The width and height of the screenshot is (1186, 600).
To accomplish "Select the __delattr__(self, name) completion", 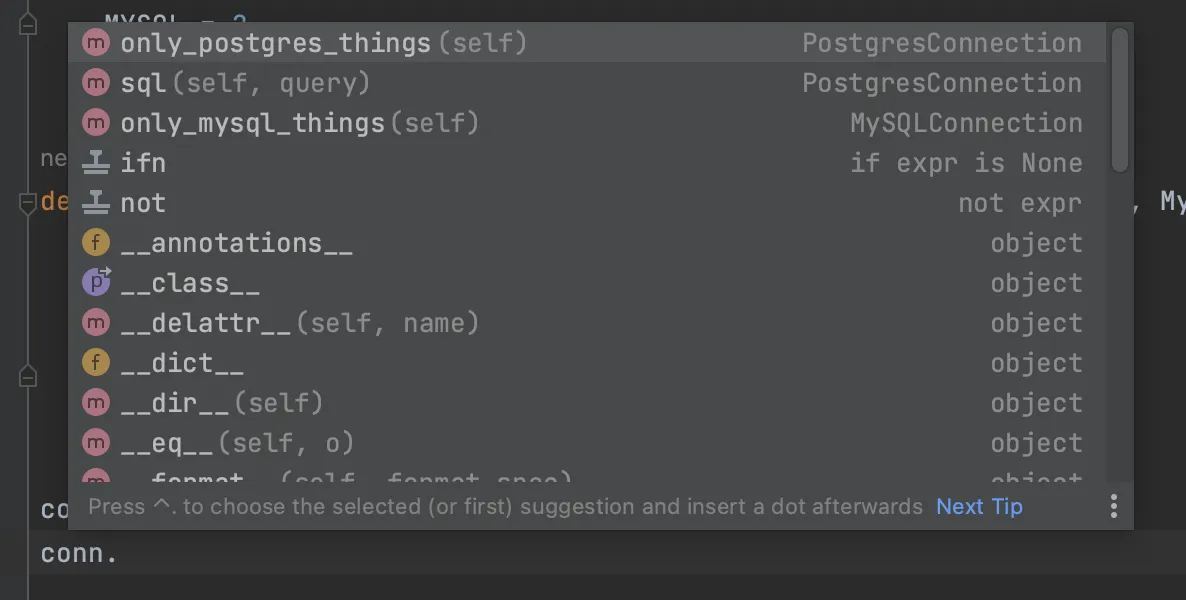I will pos(300,323).
